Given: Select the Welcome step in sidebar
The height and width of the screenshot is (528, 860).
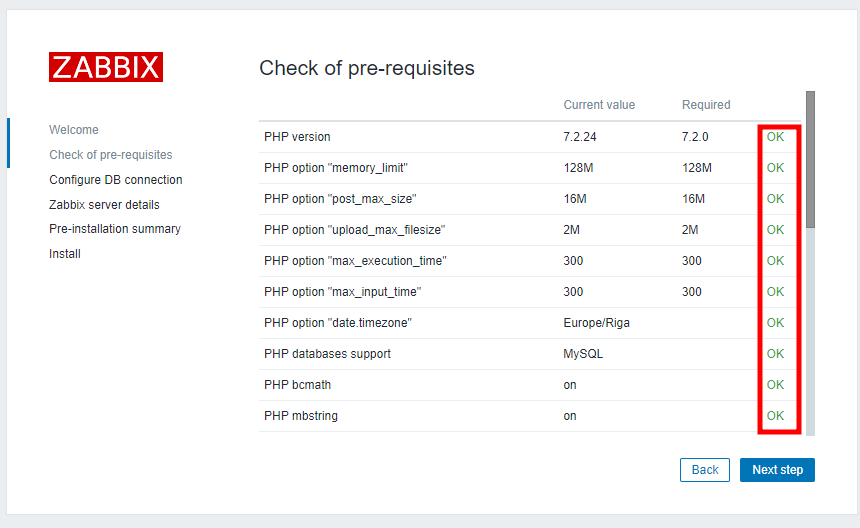Looking at the screenshot, I should (x=74, y=130).
